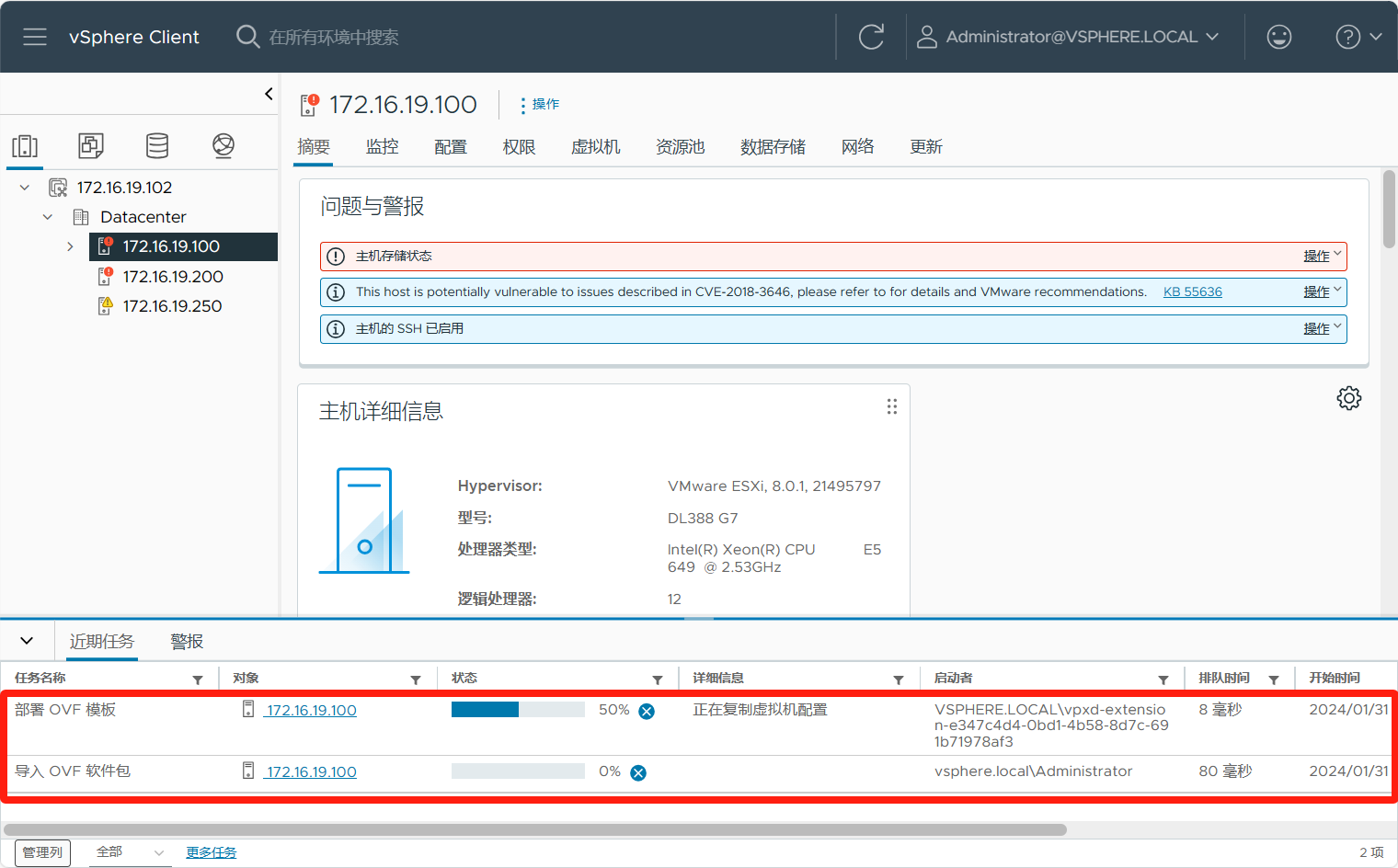
Task: Click the 更多任务 link
Action: [211, 852]
